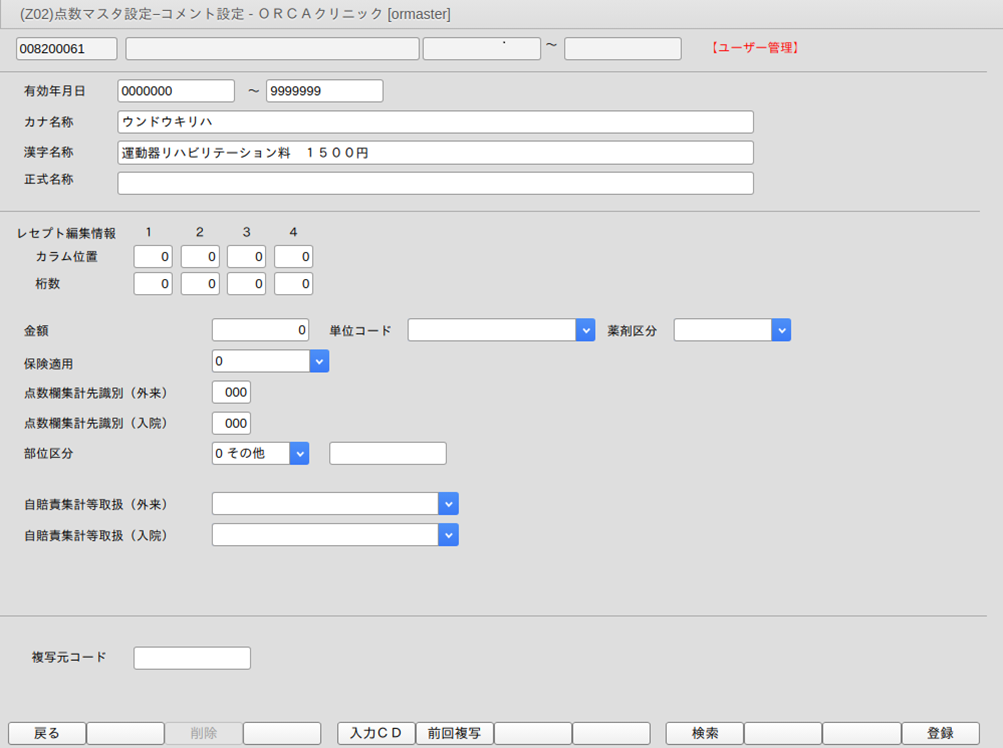Open the 単位コード dropdown

pyautogui.click(x=585, y=330)
